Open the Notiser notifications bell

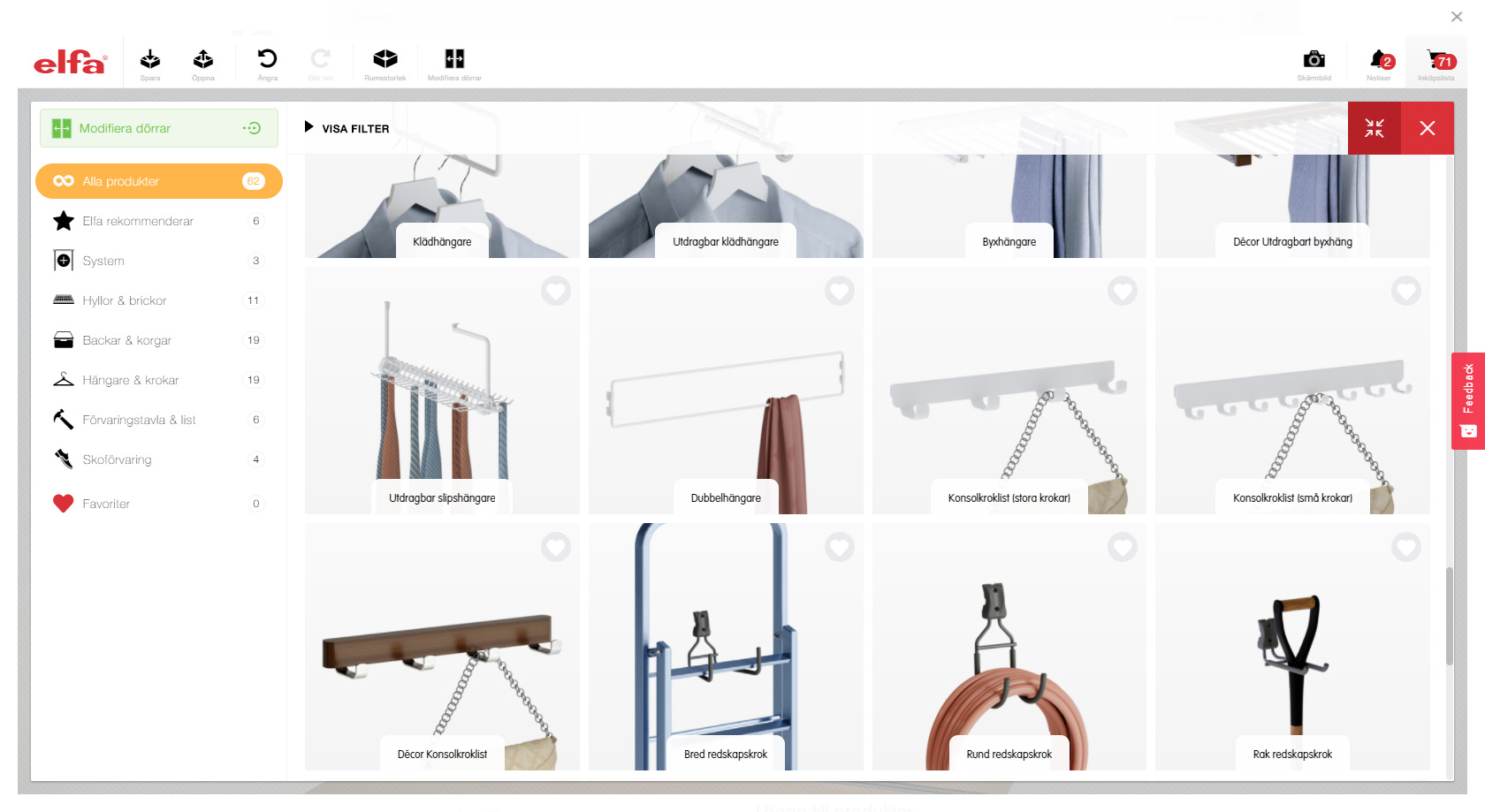1378,62
